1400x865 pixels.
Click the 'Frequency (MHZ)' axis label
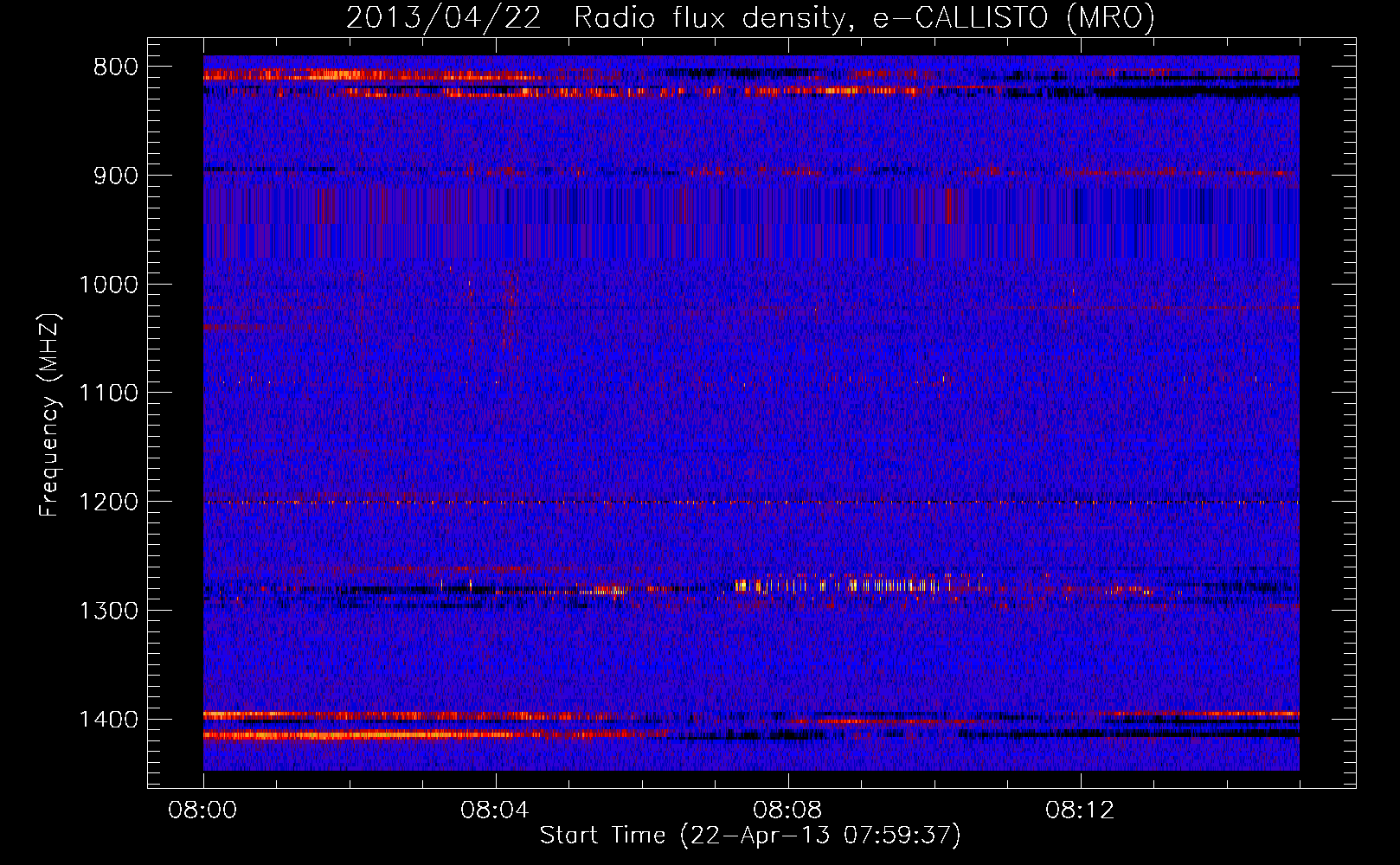click(49, 415)
